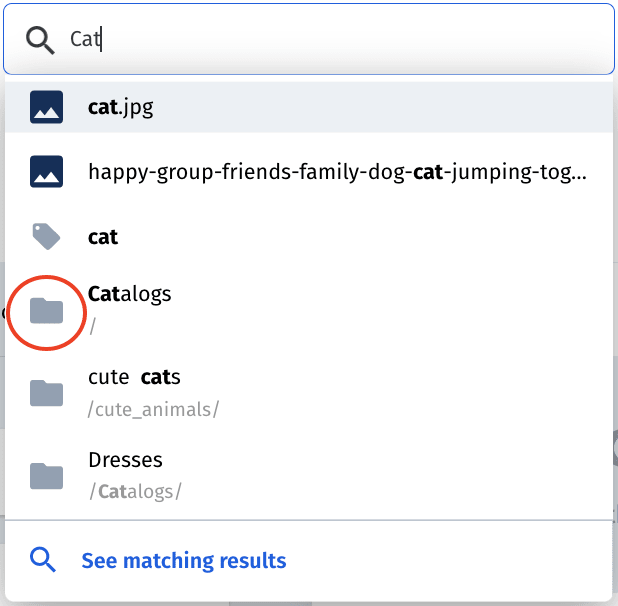This screenshot has width=618, height=606.
Task: Click the /cute_animals/ path text
Action: point(153,410)
